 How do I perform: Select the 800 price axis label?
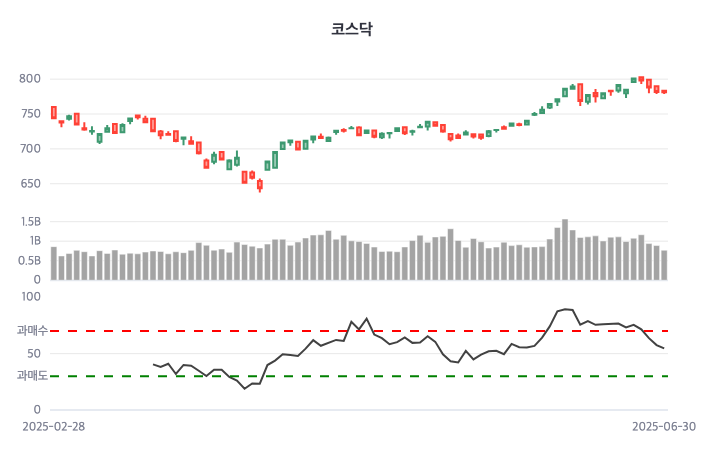30,79
